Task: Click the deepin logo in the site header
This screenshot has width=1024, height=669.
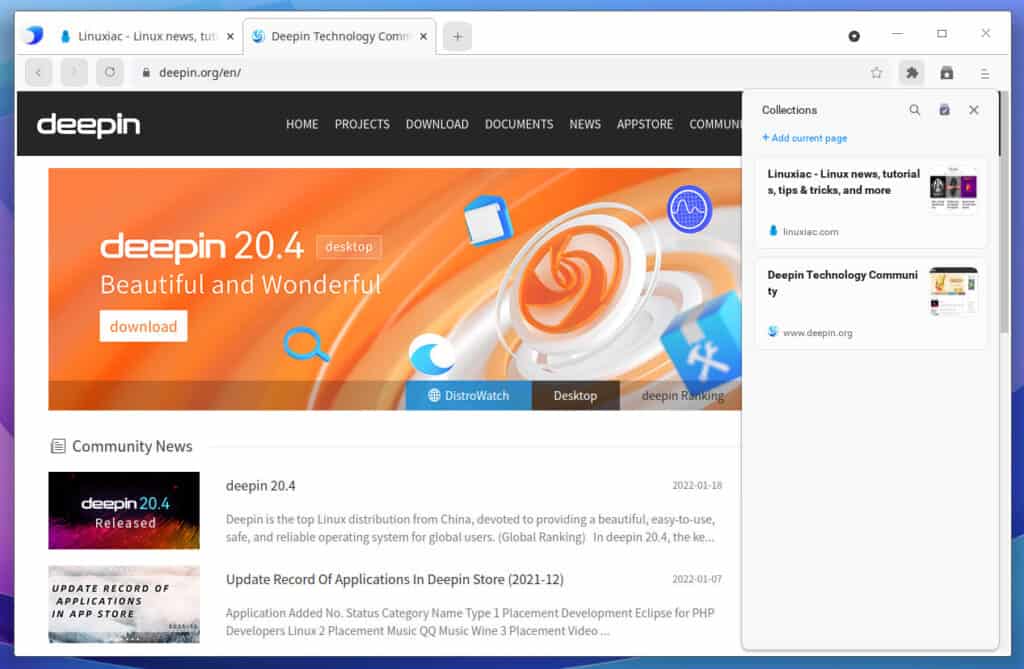Action: tap(89, 124)
